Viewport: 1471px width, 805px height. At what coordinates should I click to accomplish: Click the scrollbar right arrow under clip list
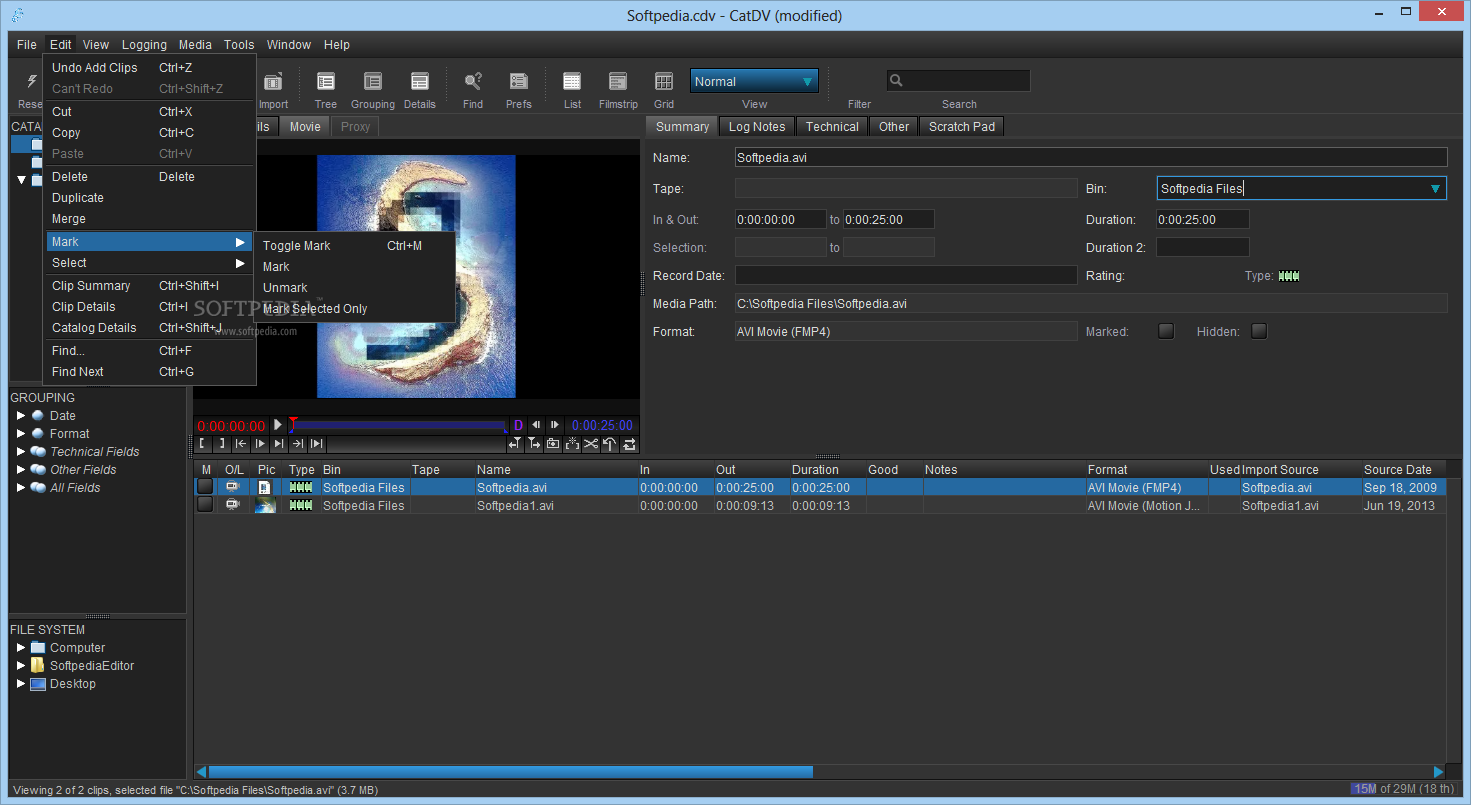pyautogui.click(x=1439, y=772)
